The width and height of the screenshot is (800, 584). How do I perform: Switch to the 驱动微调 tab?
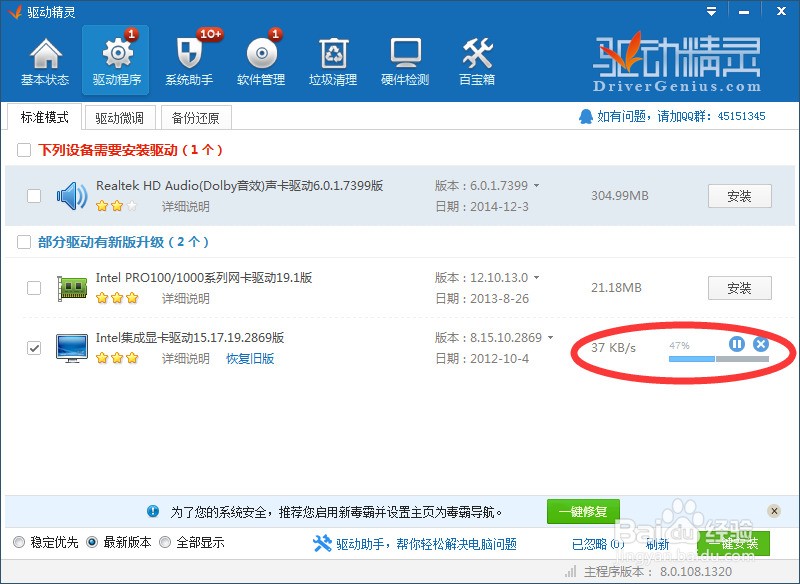point(119,118)
